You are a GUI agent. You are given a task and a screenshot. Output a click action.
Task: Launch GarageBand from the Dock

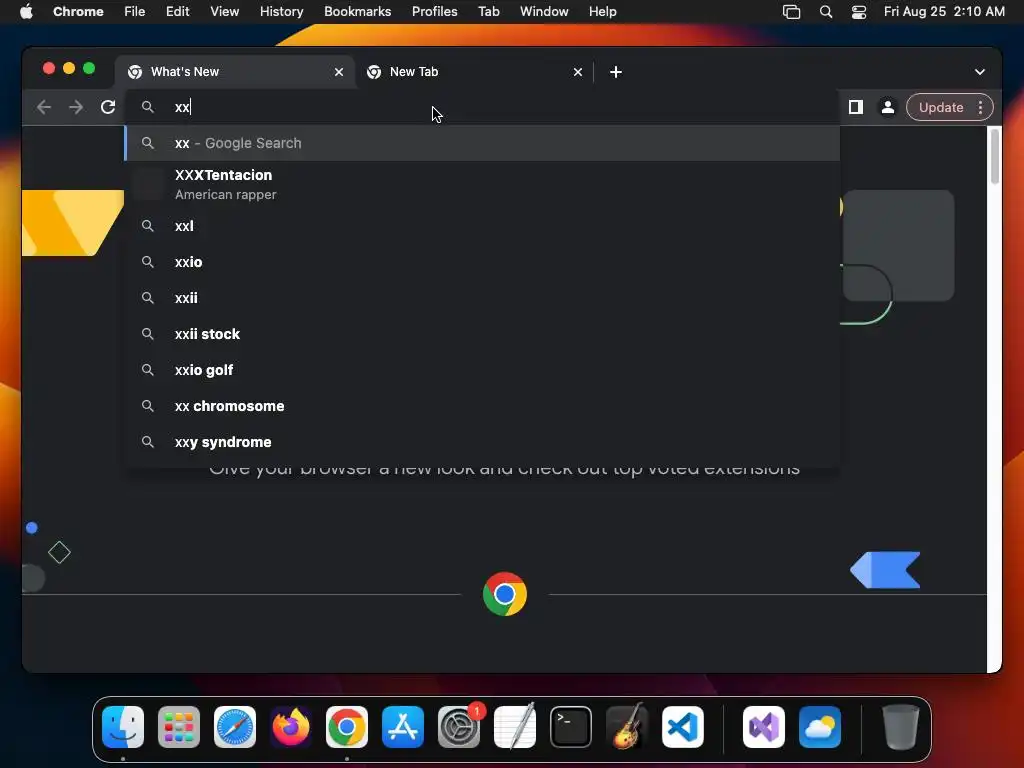tap(627, 727)
